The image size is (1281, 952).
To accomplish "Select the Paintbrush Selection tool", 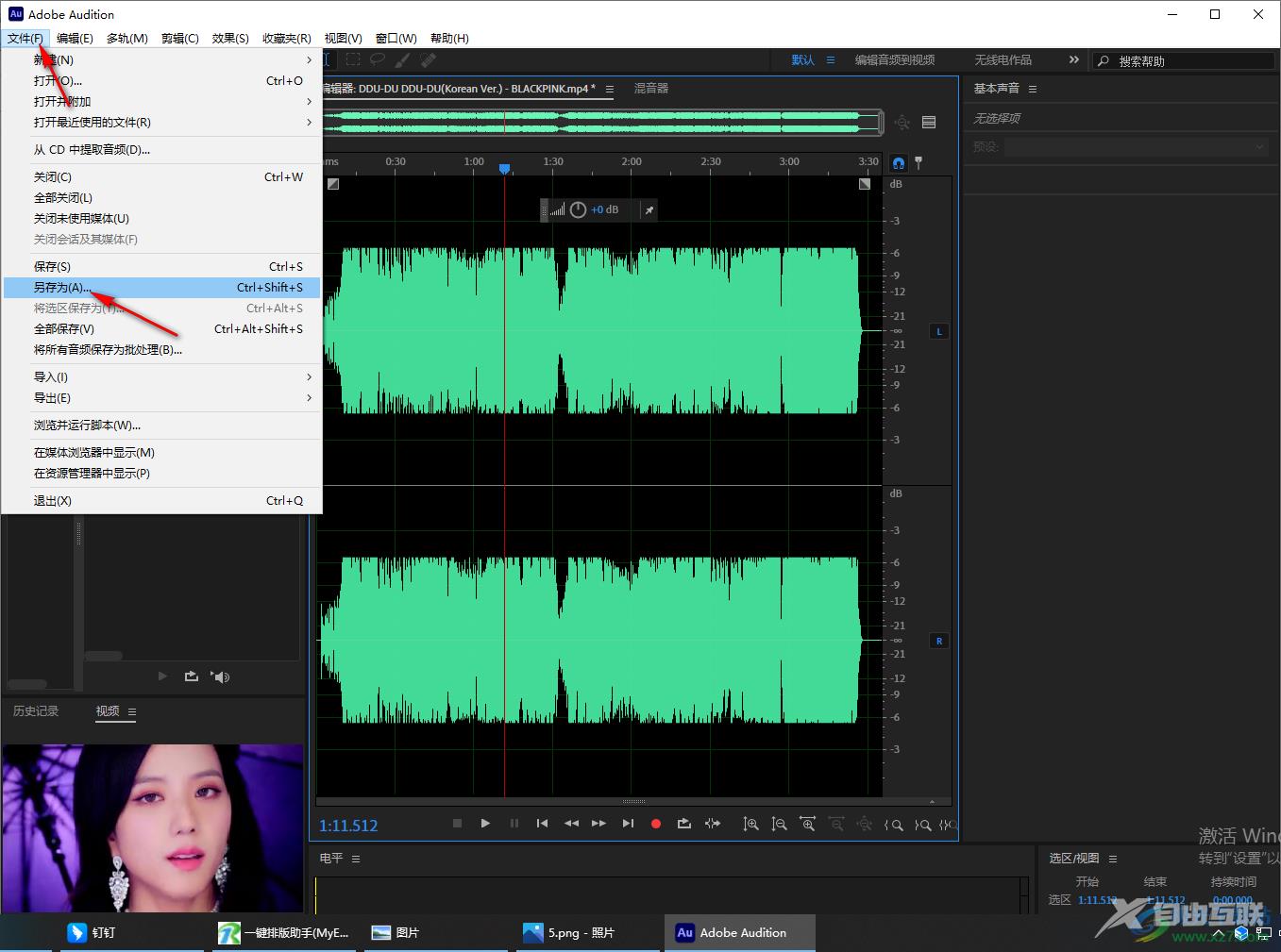I will coord(403,58).
